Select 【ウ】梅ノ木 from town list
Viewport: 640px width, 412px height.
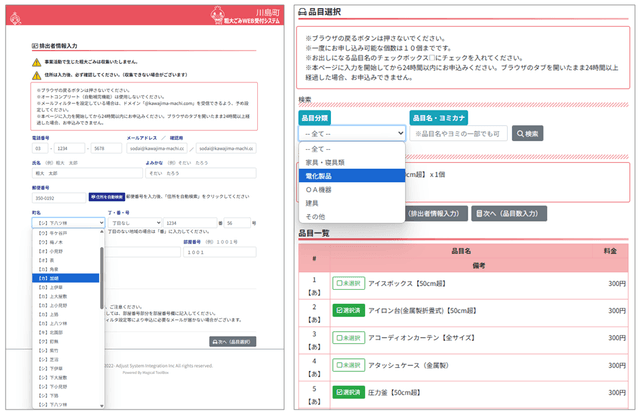tap(66, 242)
